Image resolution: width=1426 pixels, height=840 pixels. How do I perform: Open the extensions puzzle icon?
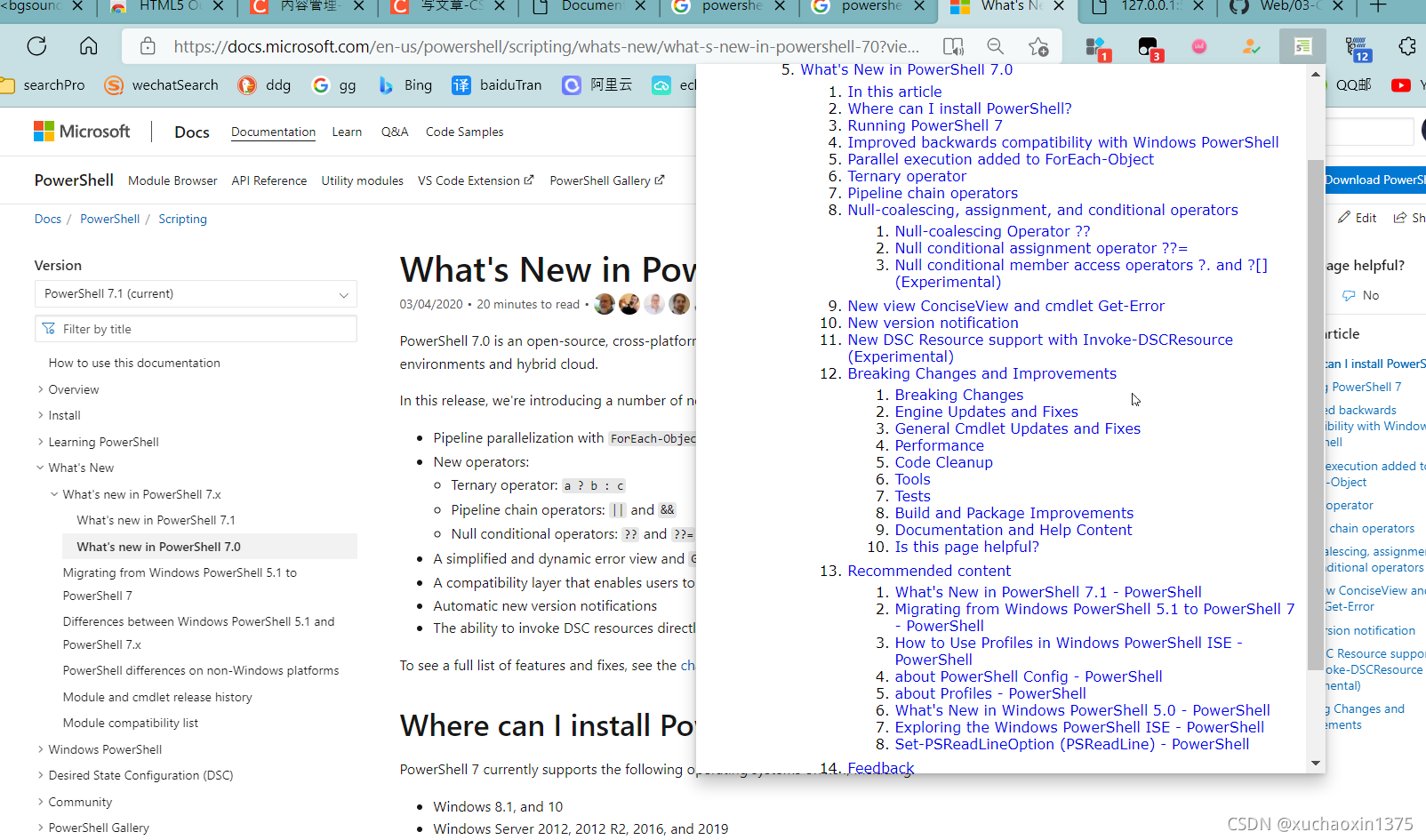[x=1406, y=46]
